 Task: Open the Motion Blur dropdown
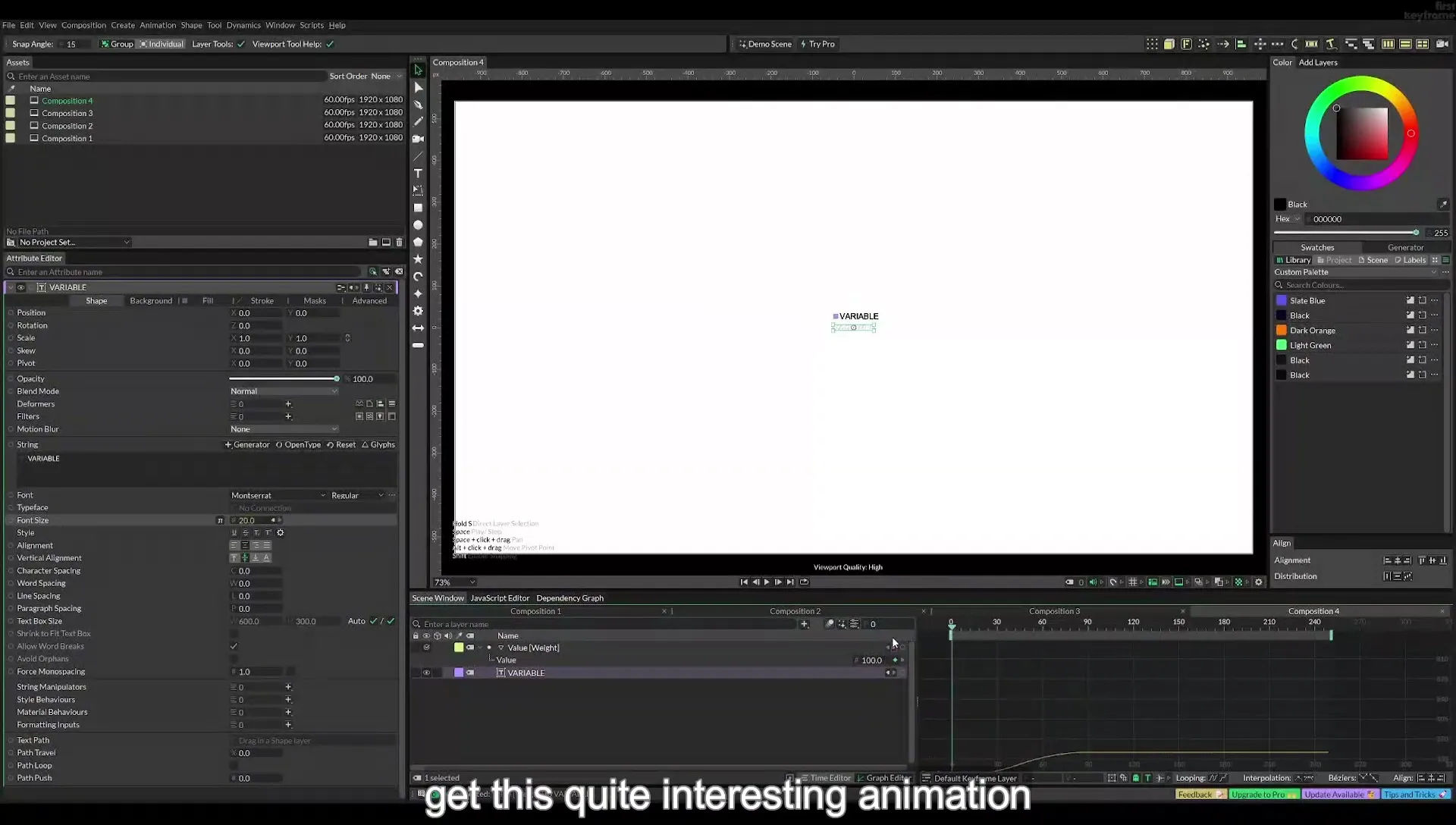click(x=284, y=429)
